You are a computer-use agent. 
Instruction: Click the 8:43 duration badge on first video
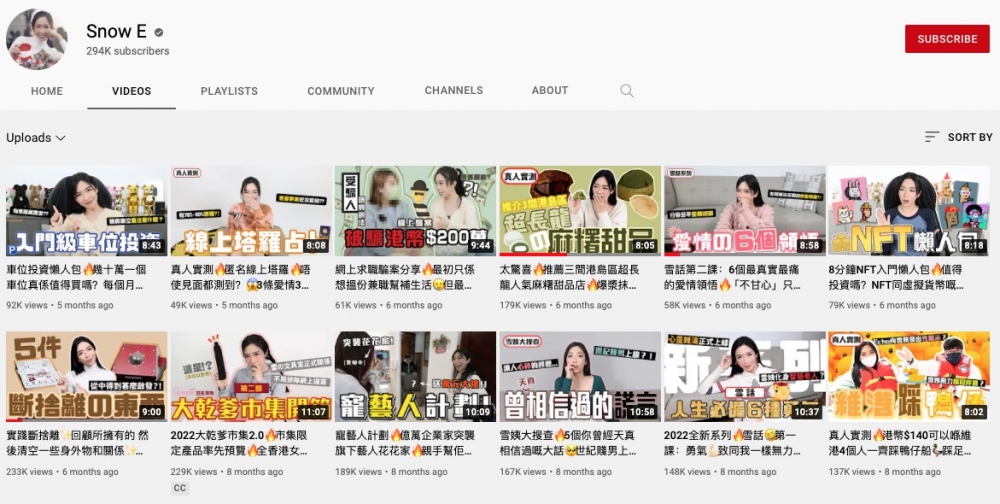click(151, 245)
